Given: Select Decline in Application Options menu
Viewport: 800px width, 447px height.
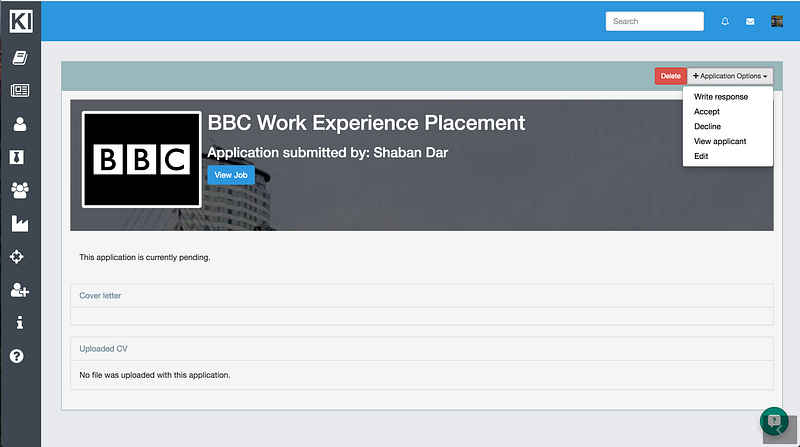Looking at the screenshot, I should (707, 127).
